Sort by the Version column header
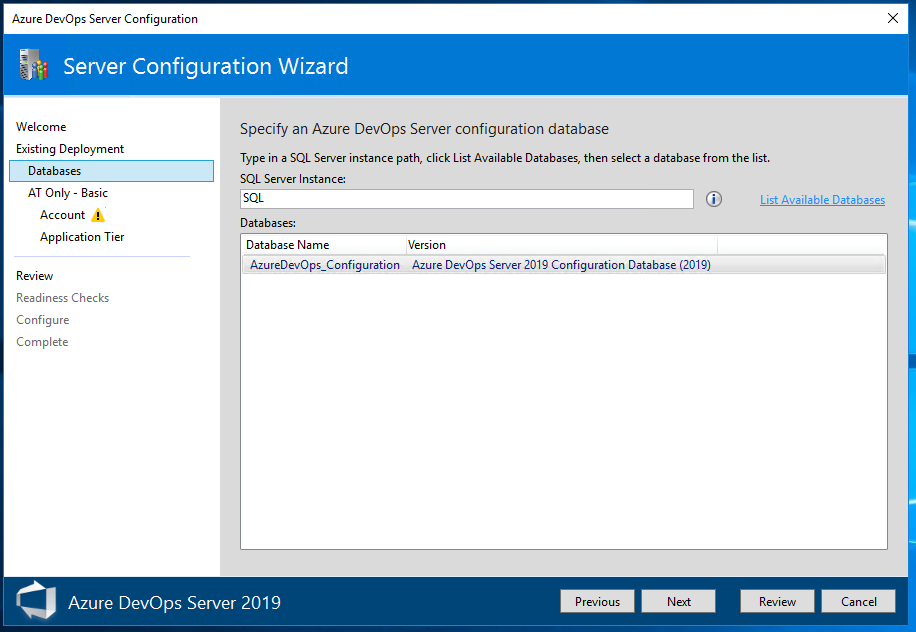The image size is (916, 632). (561, 245)
